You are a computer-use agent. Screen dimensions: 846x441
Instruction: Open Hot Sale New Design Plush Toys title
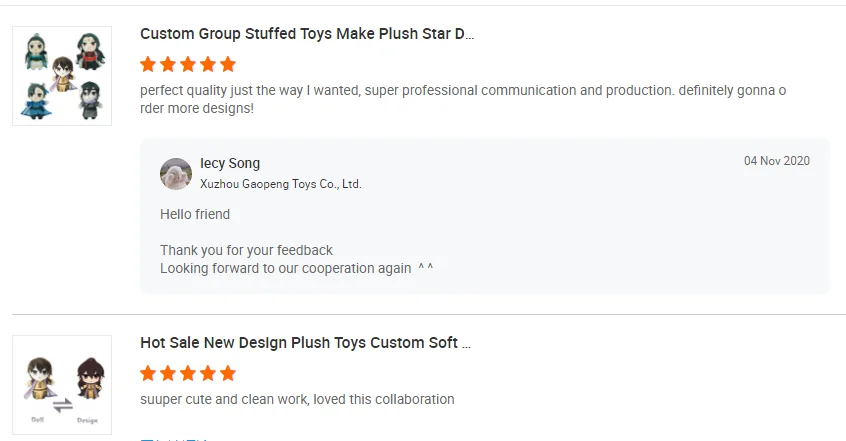305,343
